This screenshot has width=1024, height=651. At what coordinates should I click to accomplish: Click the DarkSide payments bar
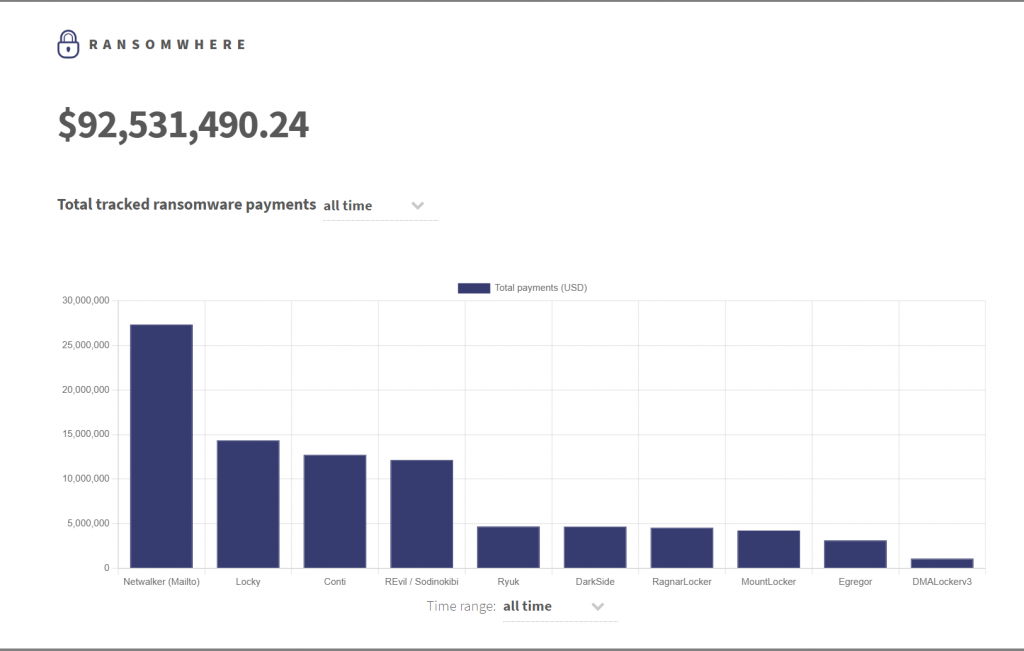tap(595, 547)
